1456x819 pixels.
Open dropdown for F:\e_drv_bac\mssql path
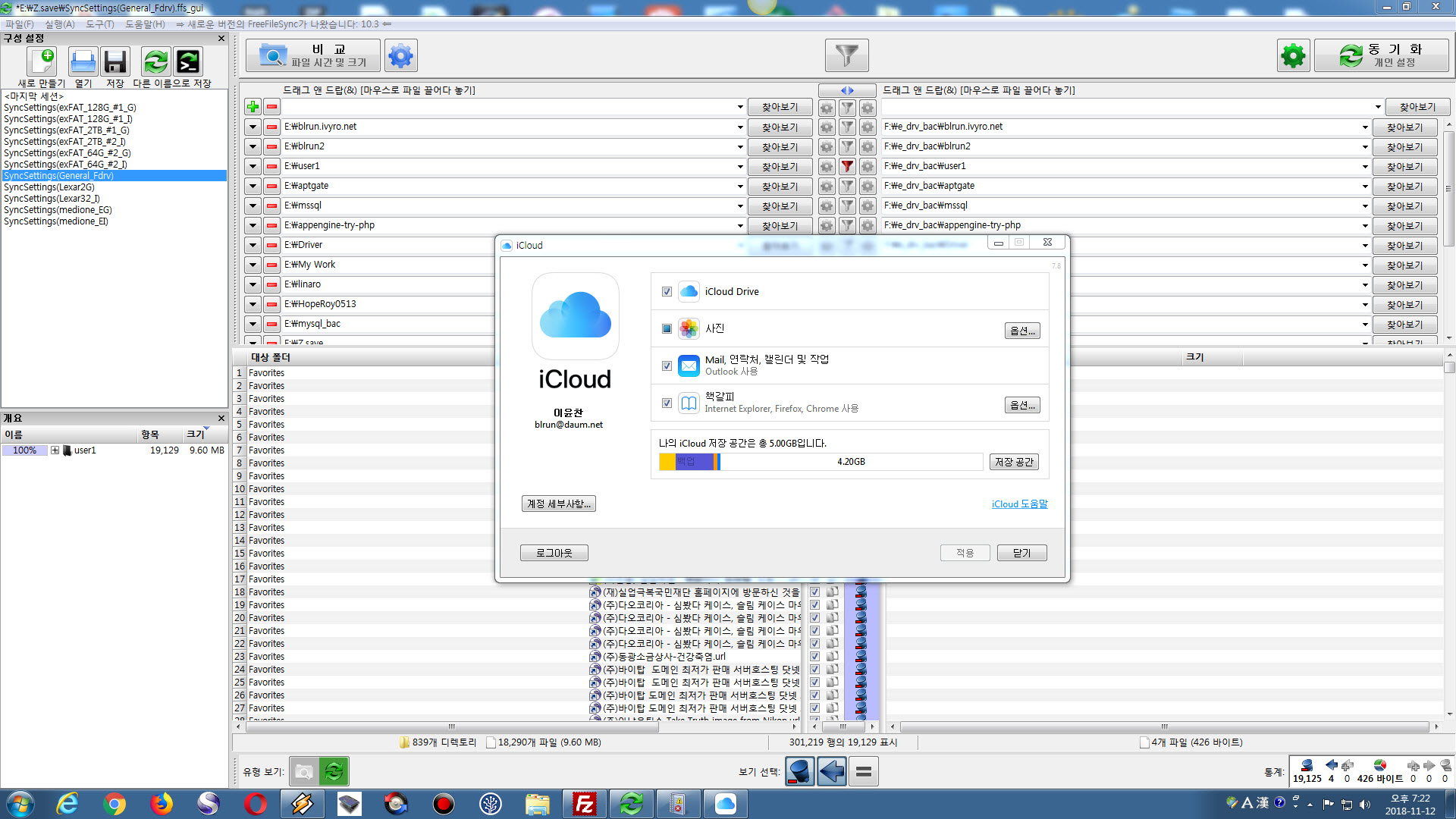pos(1365,206)
